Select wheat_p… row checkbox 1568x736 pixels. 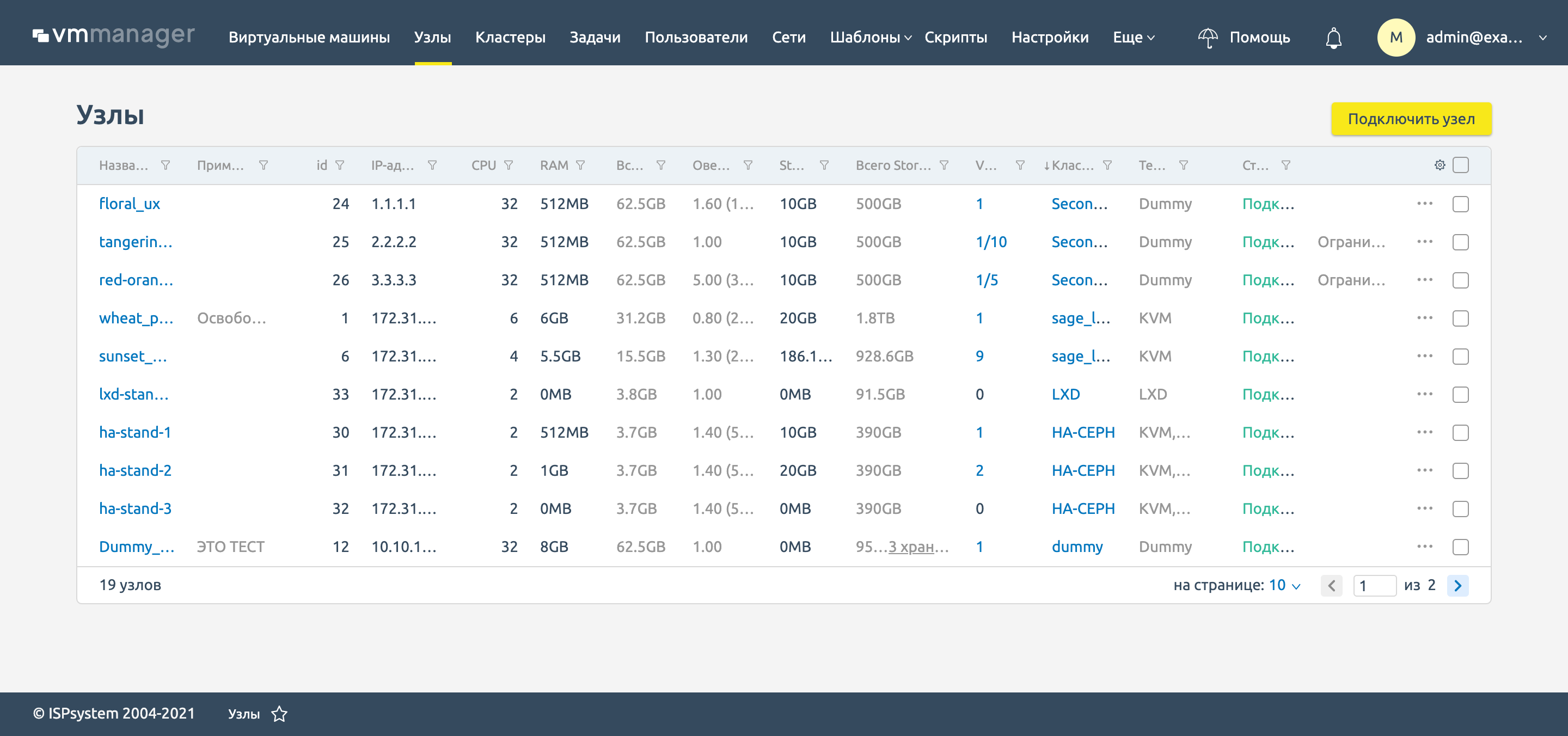1460,318
